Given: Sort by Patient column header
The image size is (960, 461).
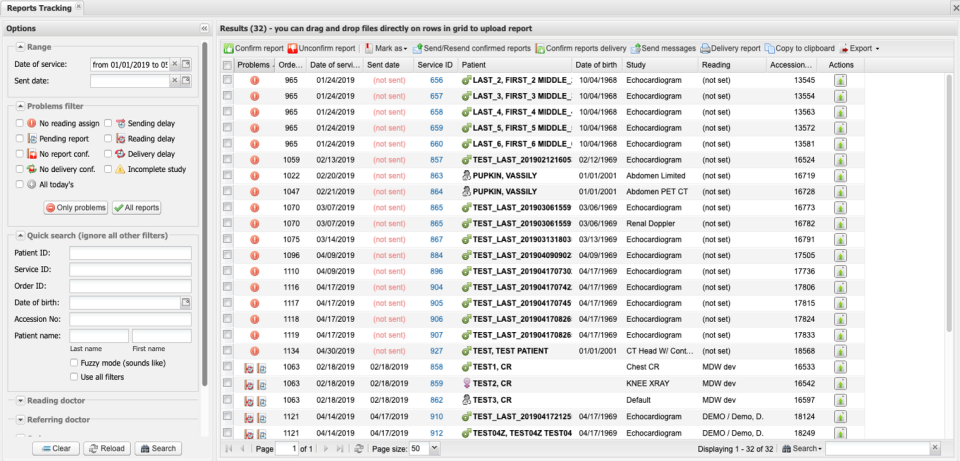Looking at the screenshot, I should 514,65.
